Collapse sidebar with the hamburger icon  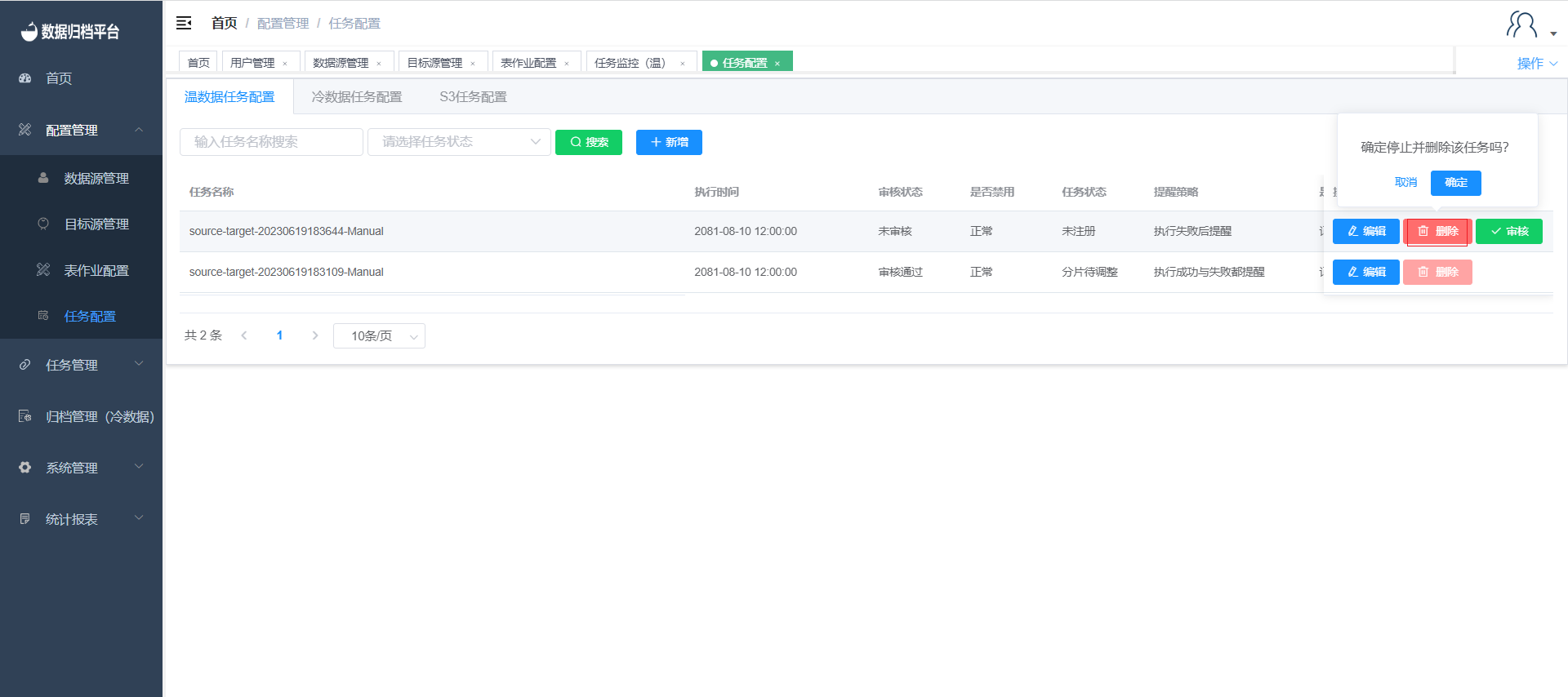(x=184, y=23)
